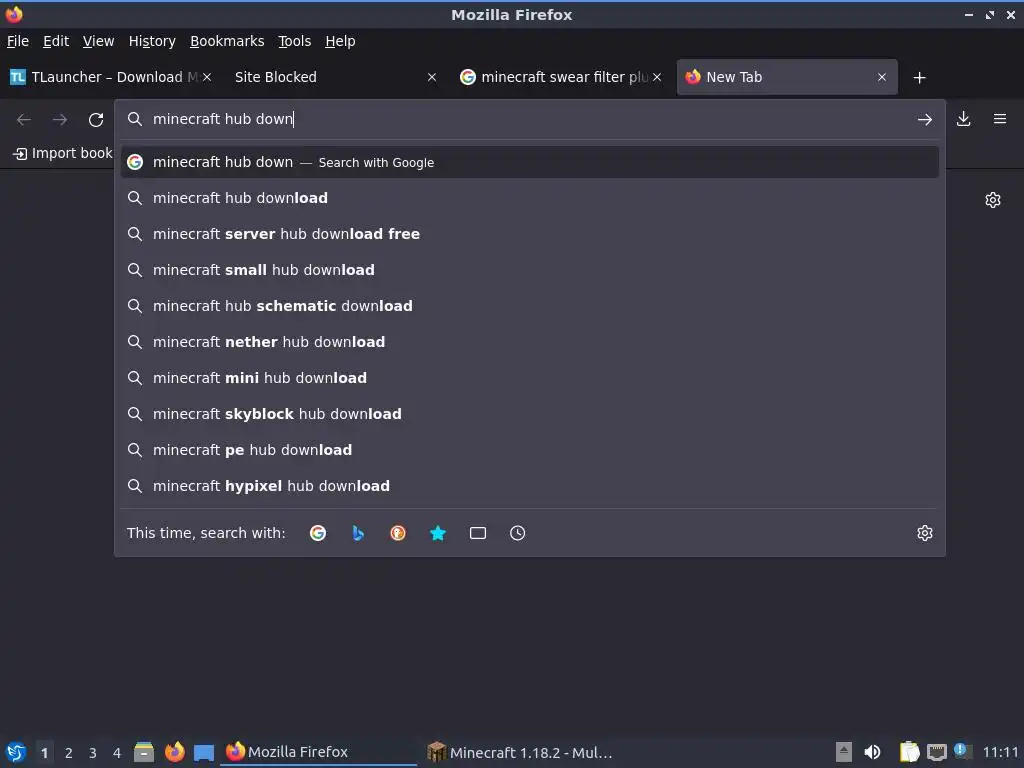This screenshot has height=768, width=1024.
Task: Open the View menu
Action: [x=98, y=41]
